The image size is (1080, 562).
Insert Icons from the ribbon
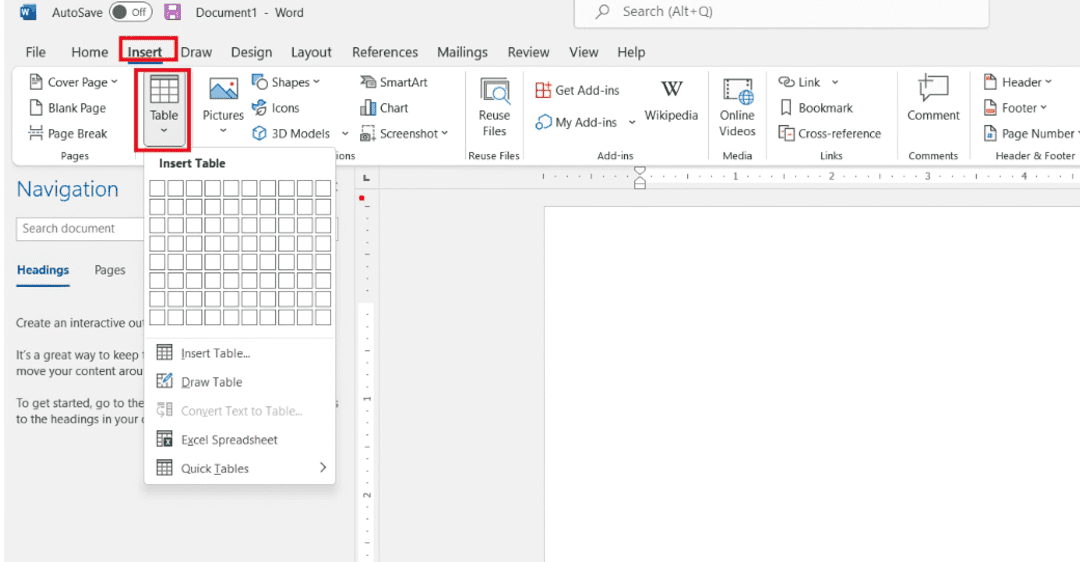click(x=276, y=108)
